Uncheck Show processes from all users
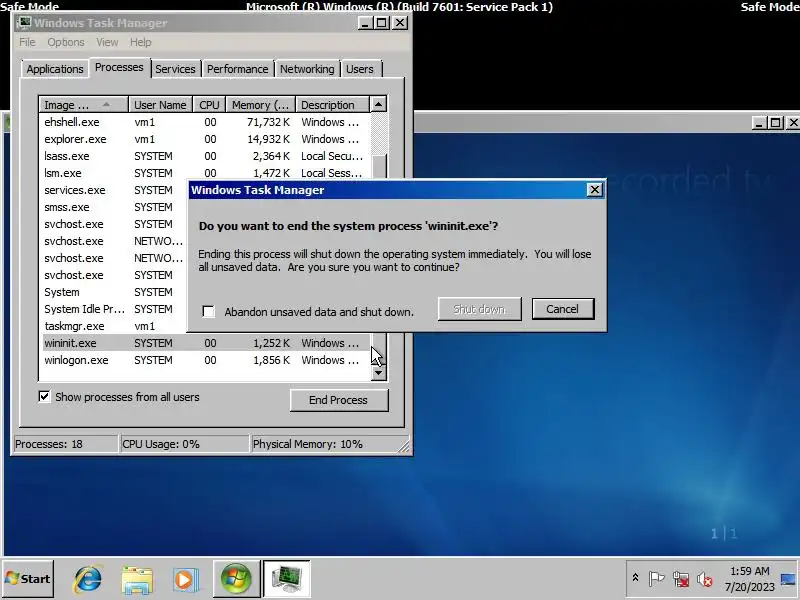This screenshot has width=800, height=600. click(44, 396)
